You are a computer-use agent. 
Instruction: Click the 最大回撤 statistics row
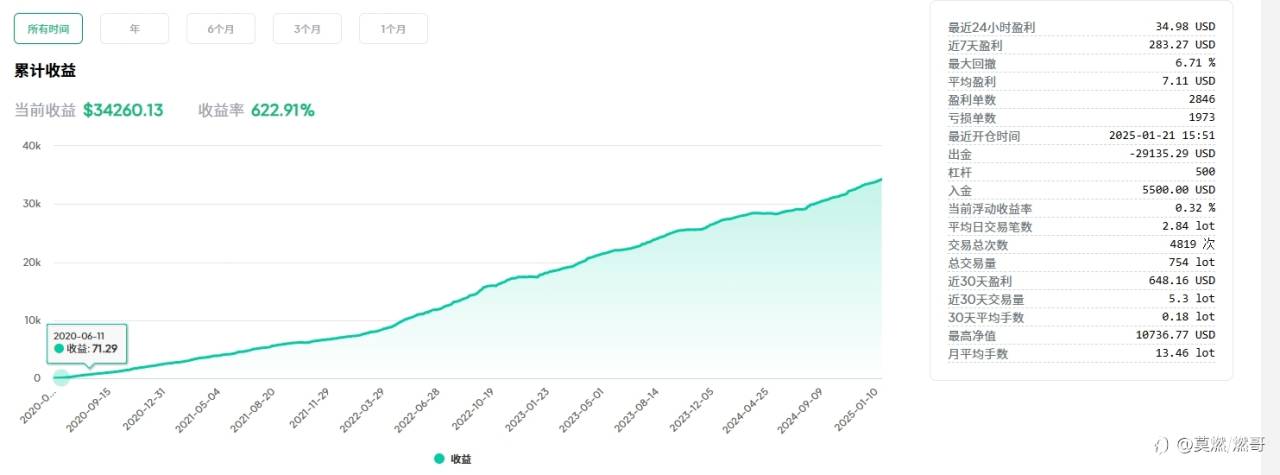[x=1081, y=63]
